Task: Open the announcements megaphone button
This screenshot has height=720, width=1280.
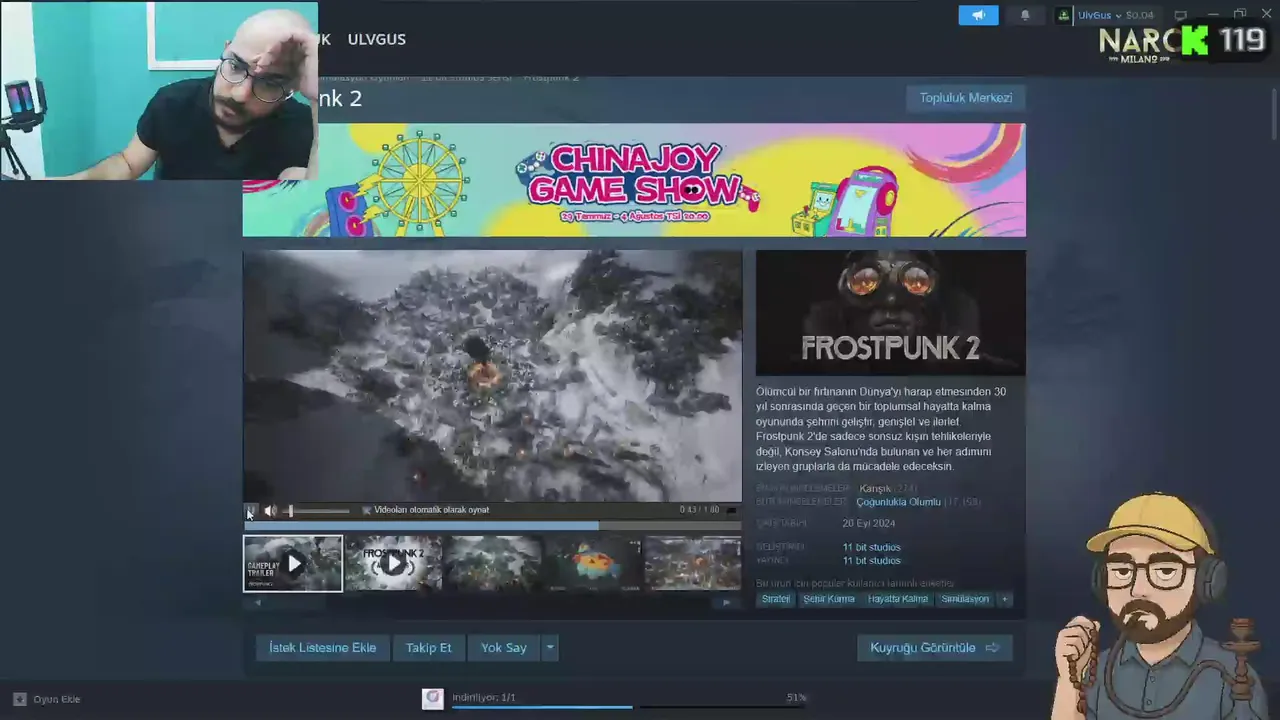Action: 978,15
